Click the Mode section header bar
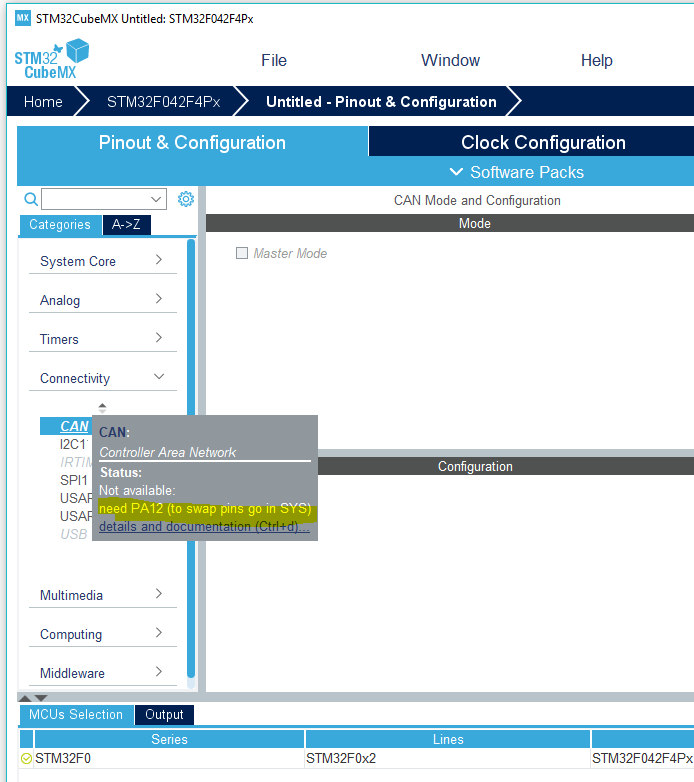Screen dimensions: 694x782 (450, 223)
